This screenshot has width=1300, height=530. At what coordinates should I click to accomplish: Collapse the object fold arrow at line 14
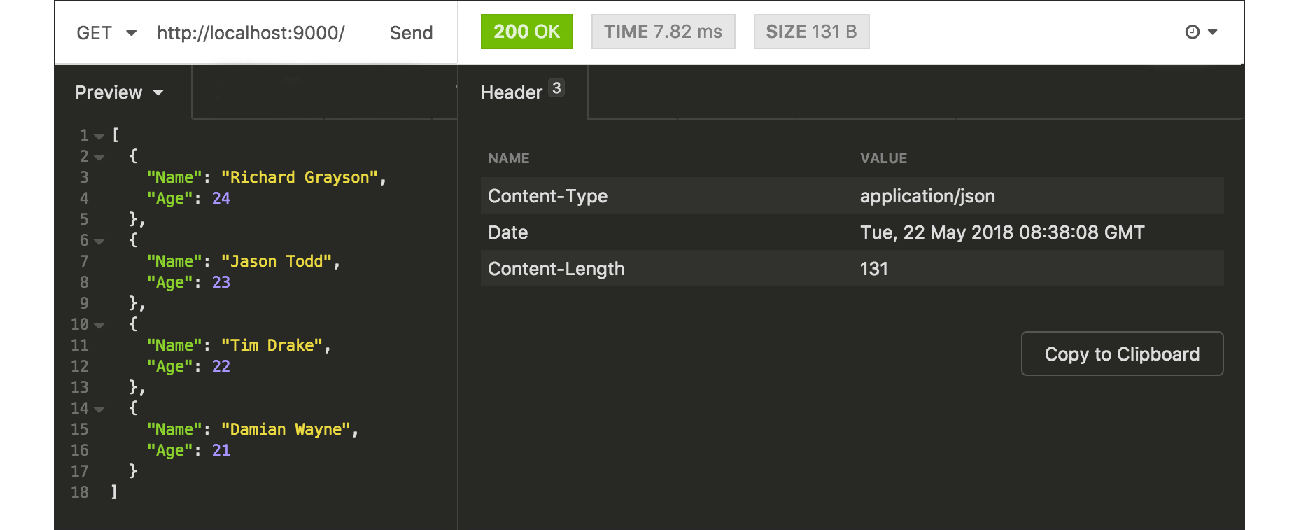pos(99,409)
